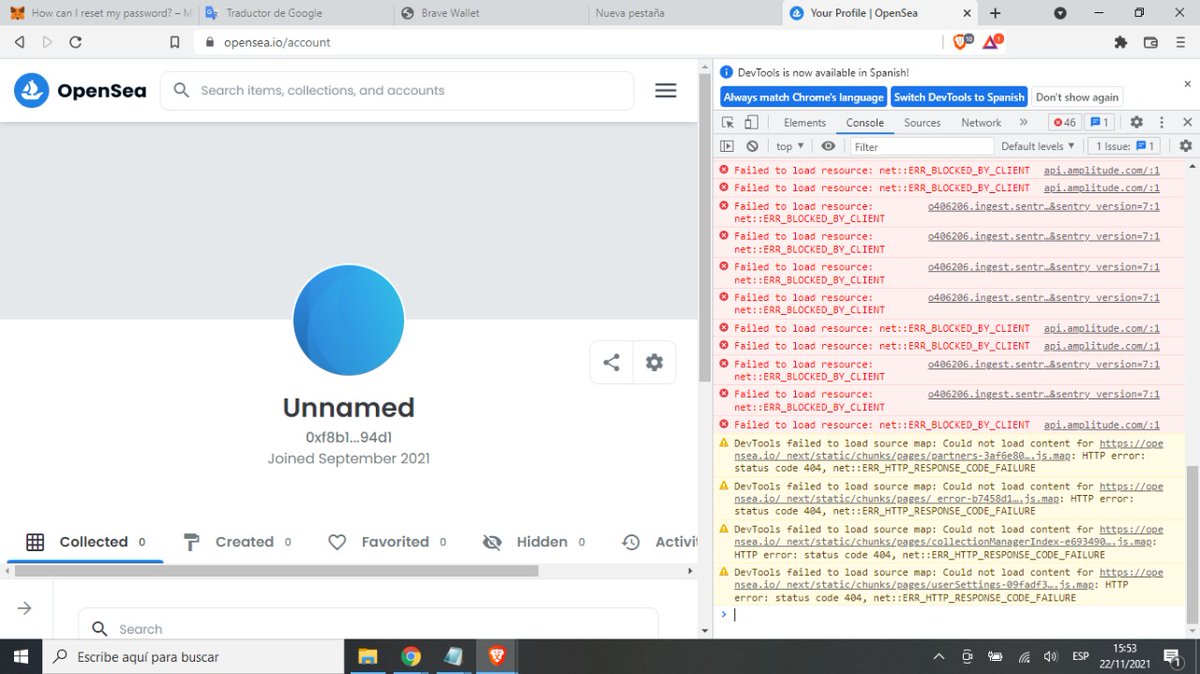The image size is (1200, 674).
Task: Toggle live expression eye icon
Action: pyautogui.click(x=828, y=146)
